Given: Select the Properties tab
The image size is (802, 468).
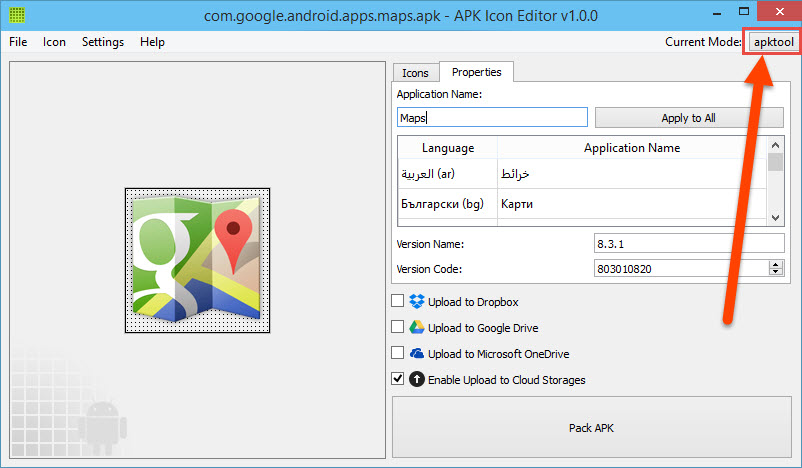Looking at the screenshot, I should tap(477, 72).
